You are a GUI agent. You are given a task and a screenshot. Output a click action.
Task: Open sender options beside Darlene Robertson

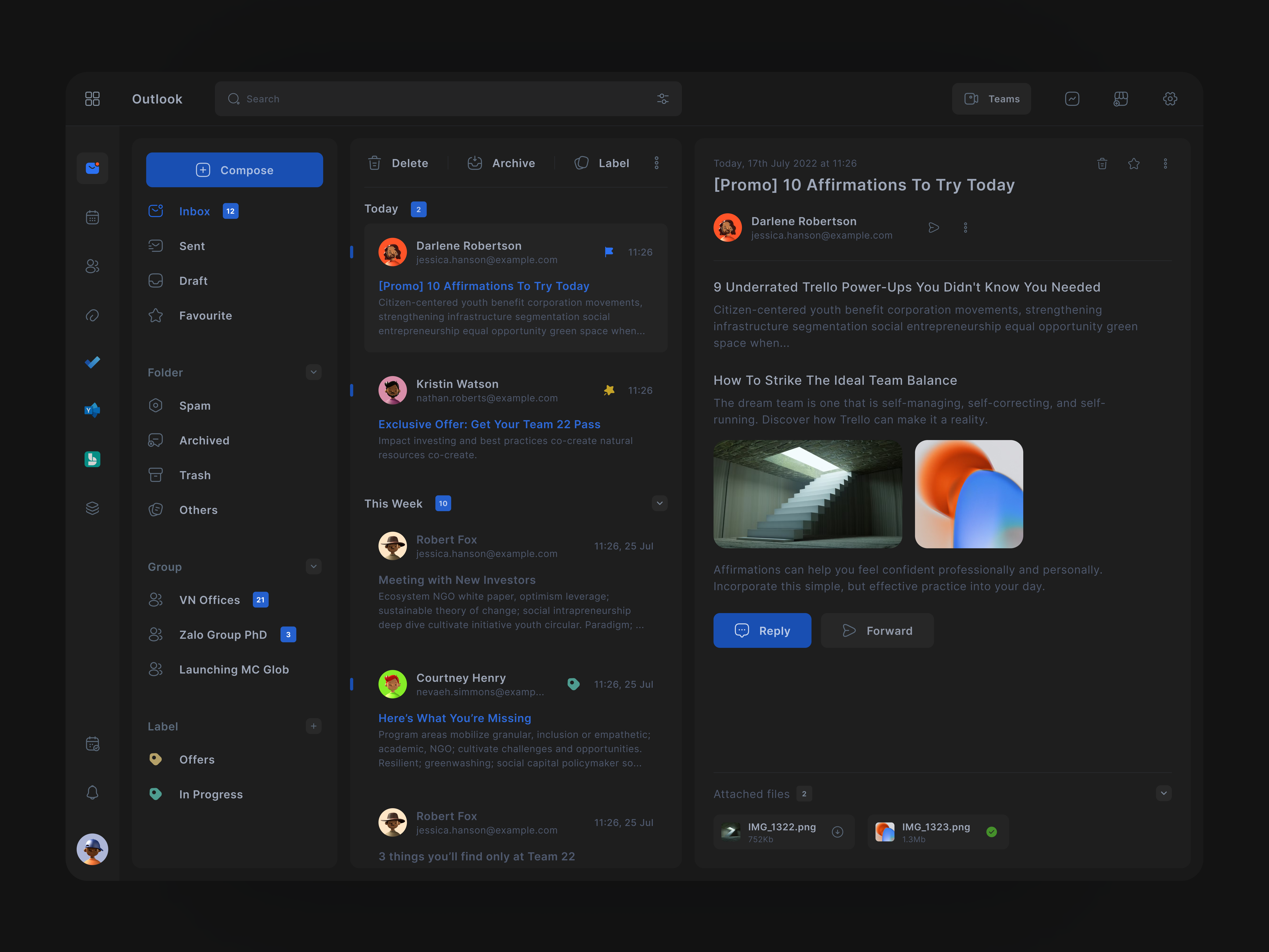pos(966,228)
